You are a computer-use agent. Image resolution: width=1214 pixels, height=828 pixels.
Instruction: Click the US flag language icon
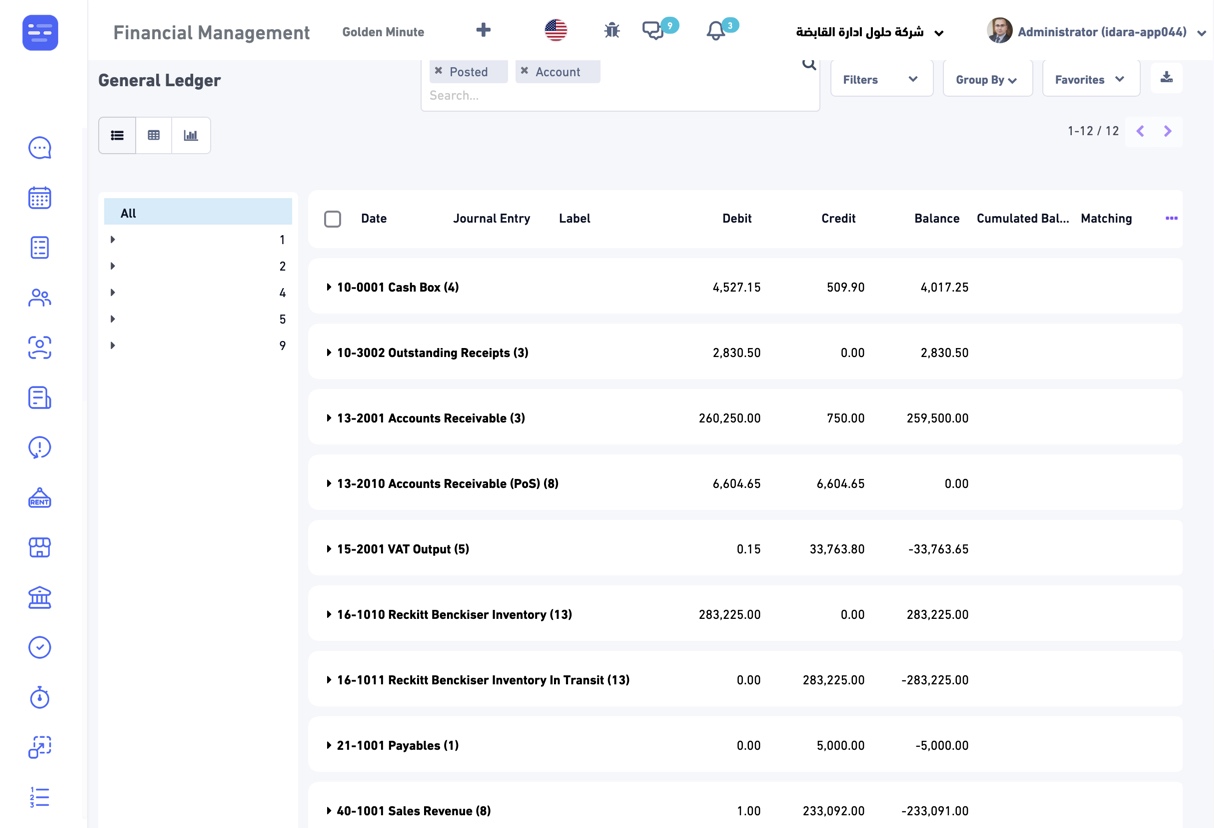pos(556,31)
